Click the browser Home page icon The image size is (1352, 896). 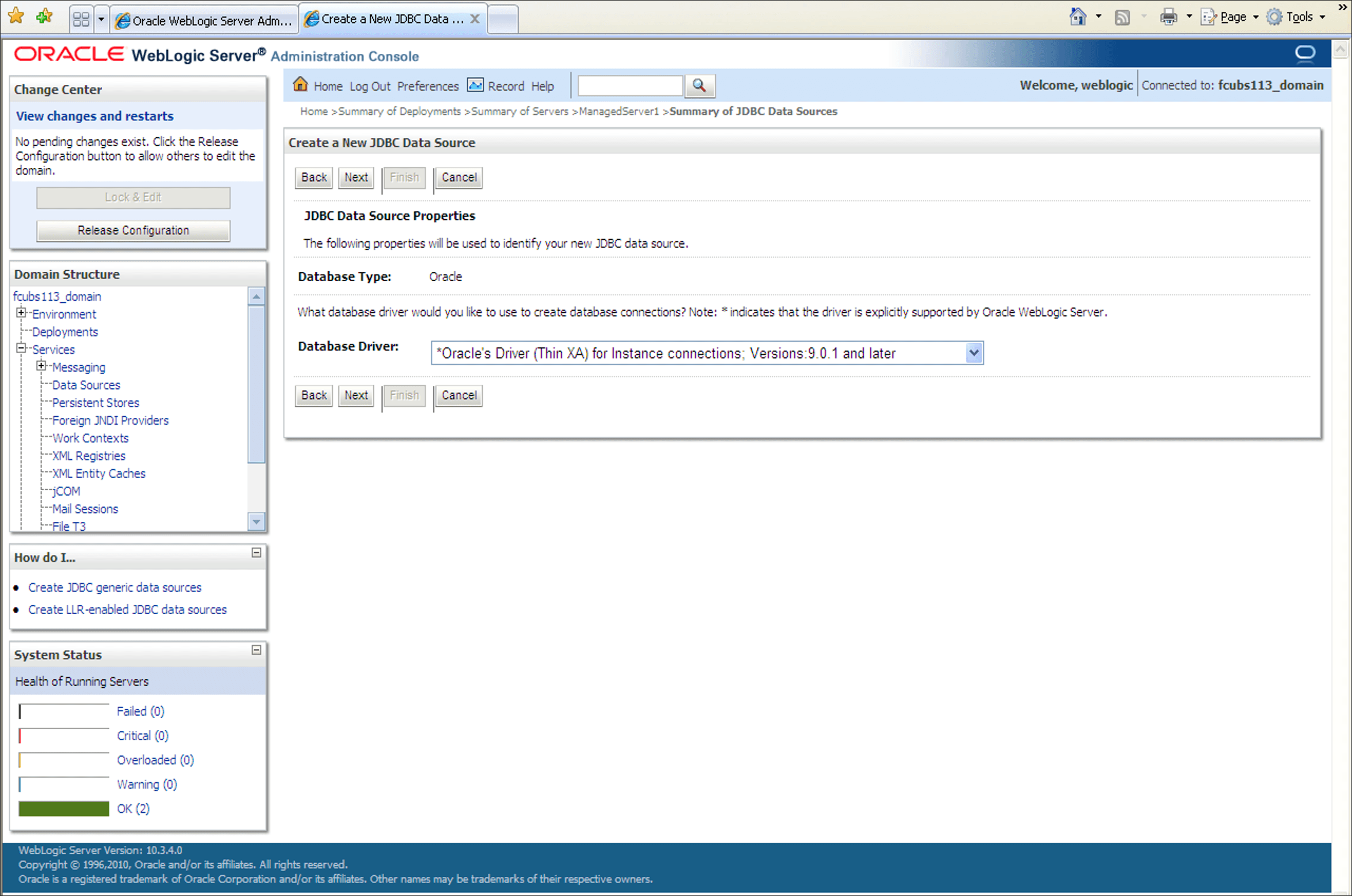[1077, 16]
